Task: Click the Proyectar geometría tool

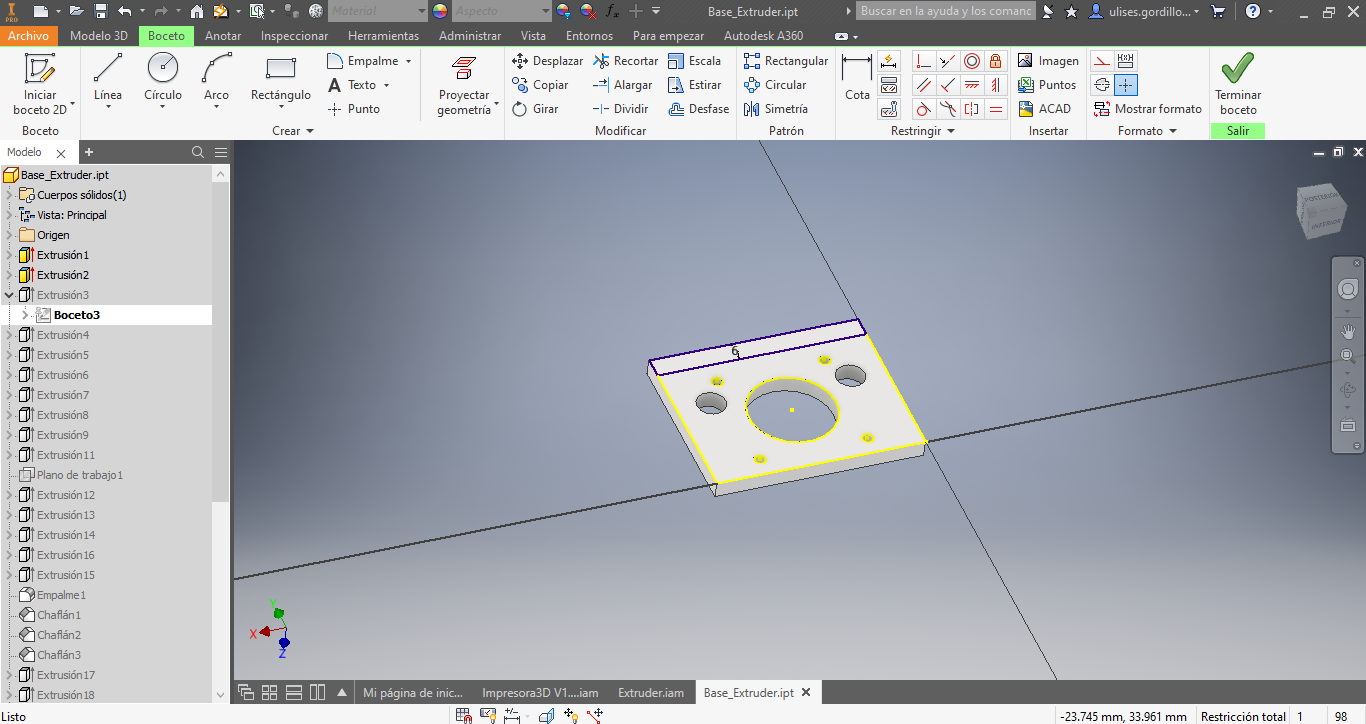Action: click(465, 84)
